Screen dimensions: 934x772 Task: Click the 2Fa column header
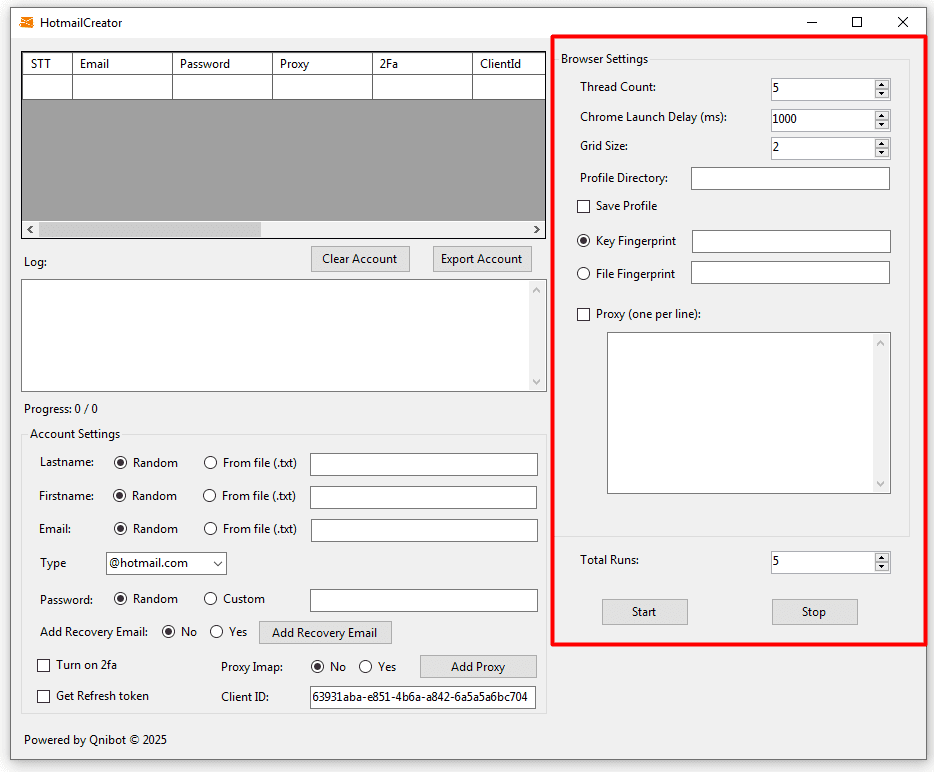coord(423,64)
